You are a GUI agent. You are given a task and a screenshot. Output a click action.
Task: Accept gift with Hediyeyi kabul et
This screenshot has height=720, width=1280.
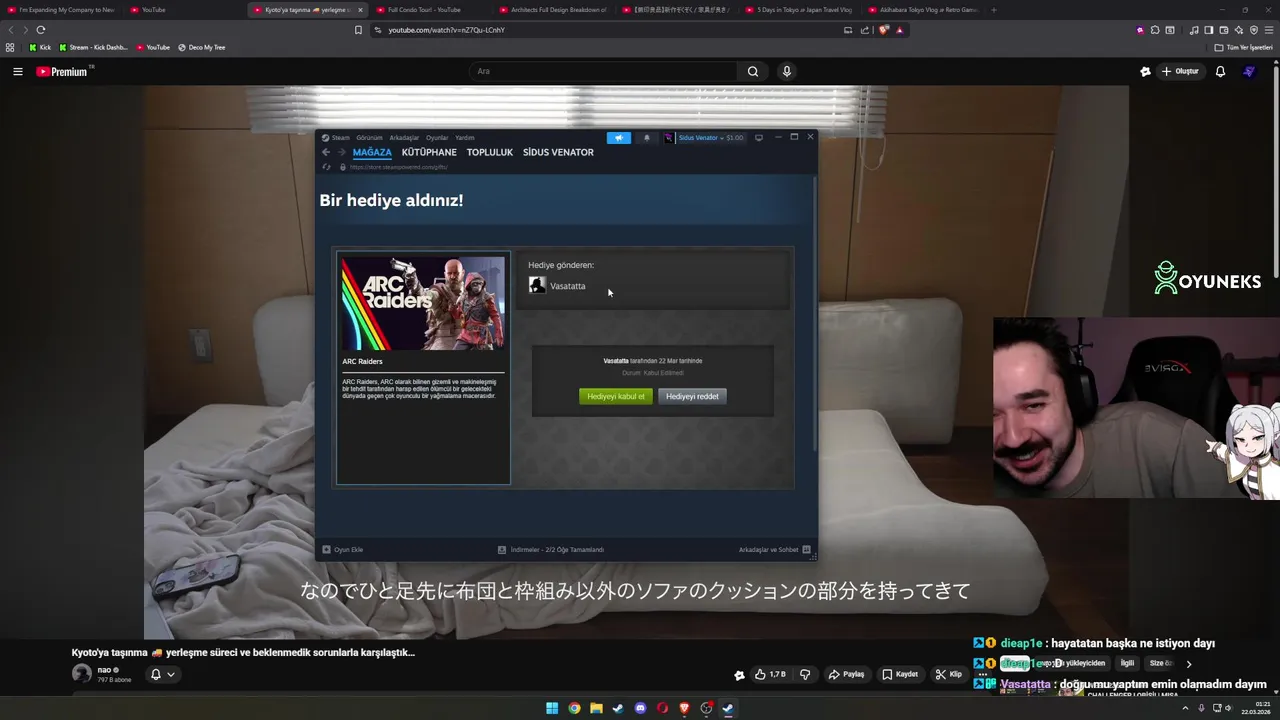click(x=616, y=396)
